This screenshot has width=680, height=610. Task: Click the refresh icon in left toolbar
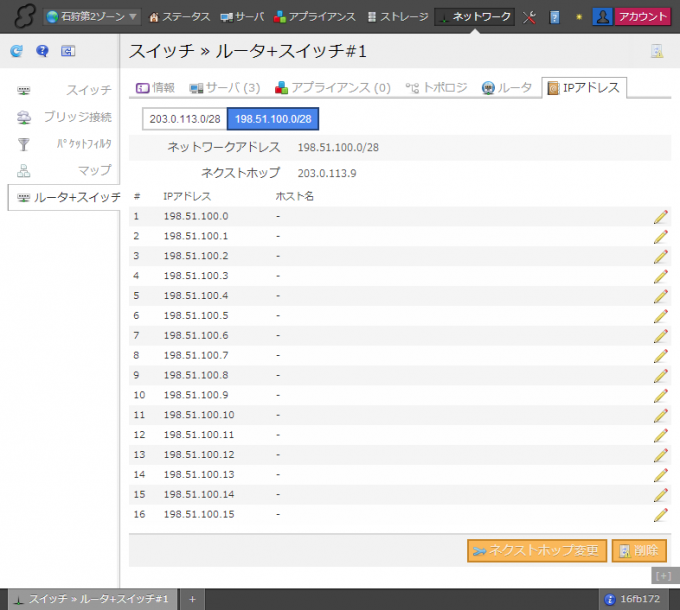pyautogui.click(x=16, y=51)
